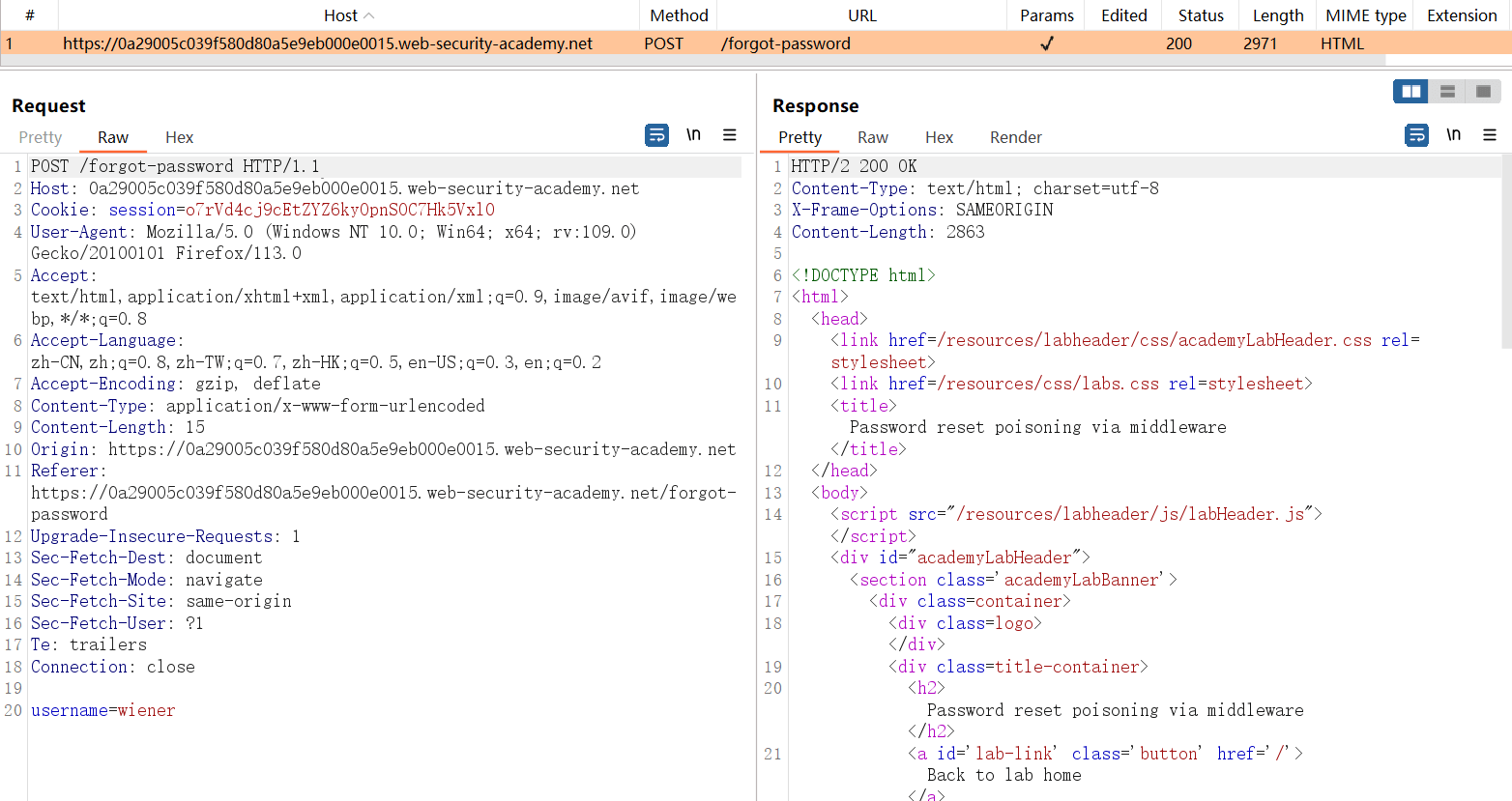The image size is (1512, 801).
Task: Switch Request view to Pretty tab
Action: click(x=40, y=137)
